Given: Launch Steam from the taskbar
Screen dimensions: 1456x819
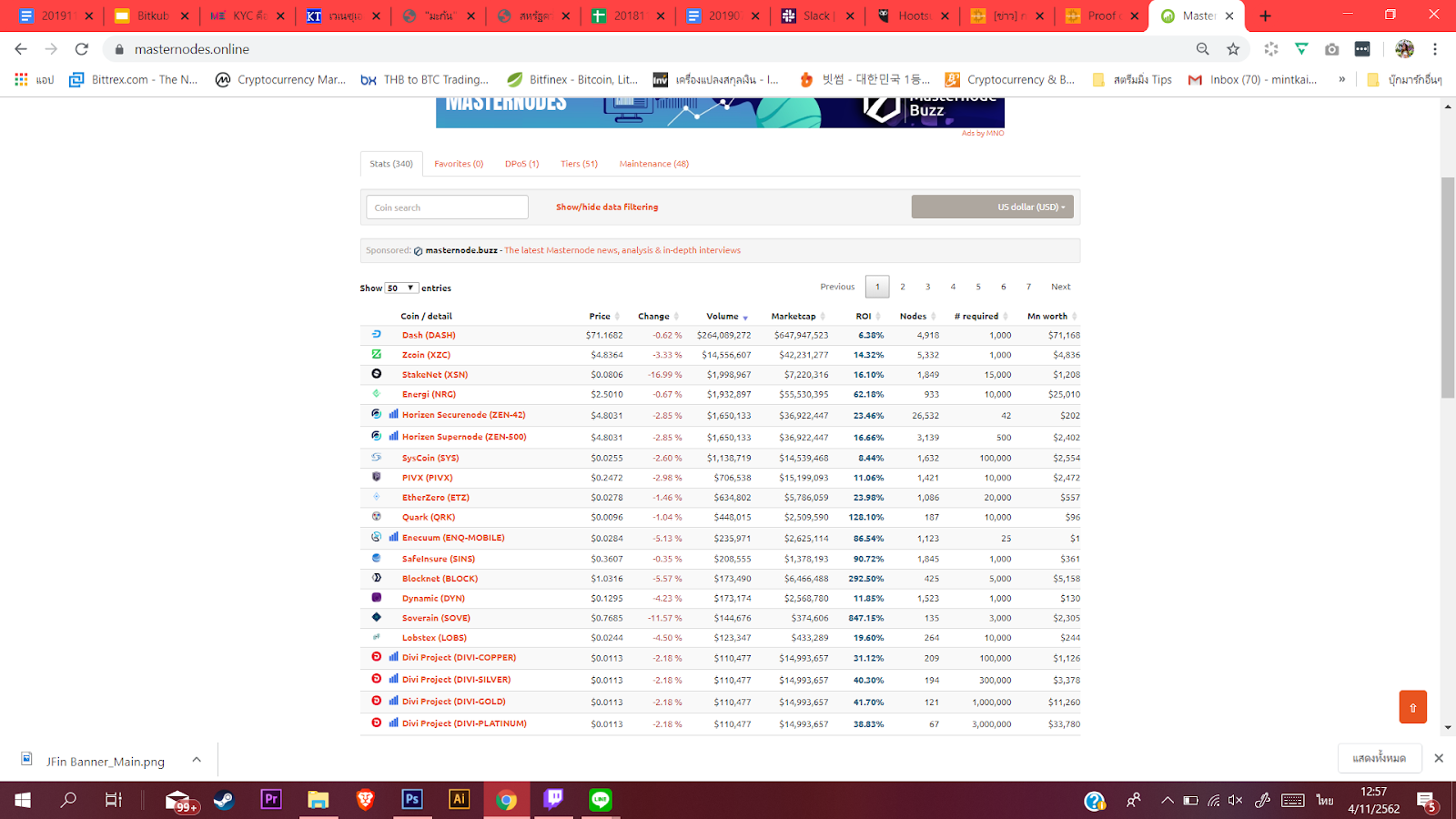Looking at the screenshot, I should coord(224,800).
